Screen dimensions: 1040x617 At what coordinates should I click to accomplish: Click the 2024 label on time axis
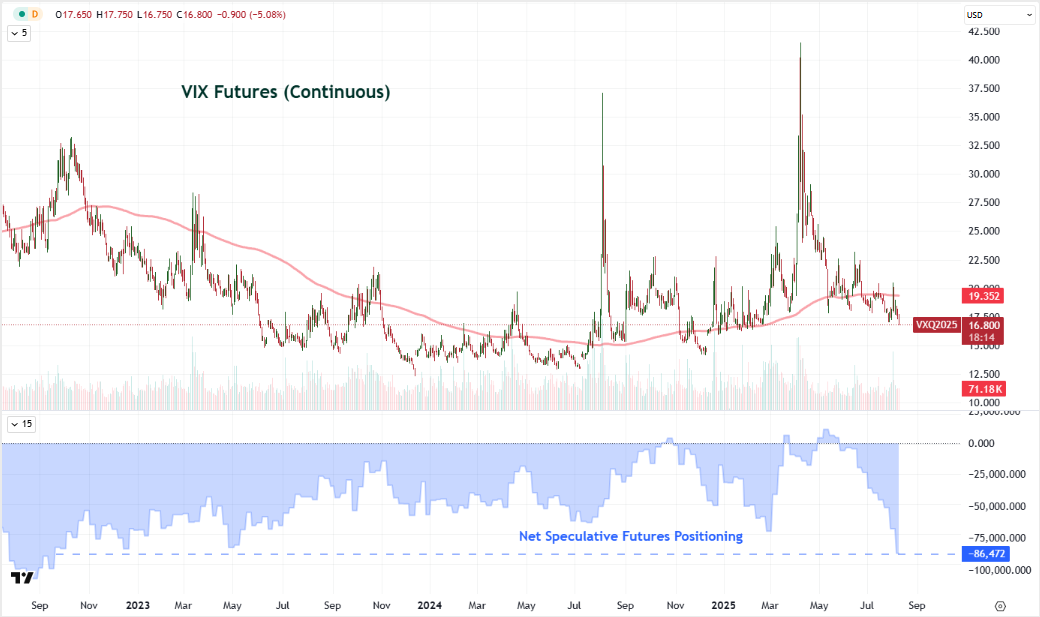(430, 605)
